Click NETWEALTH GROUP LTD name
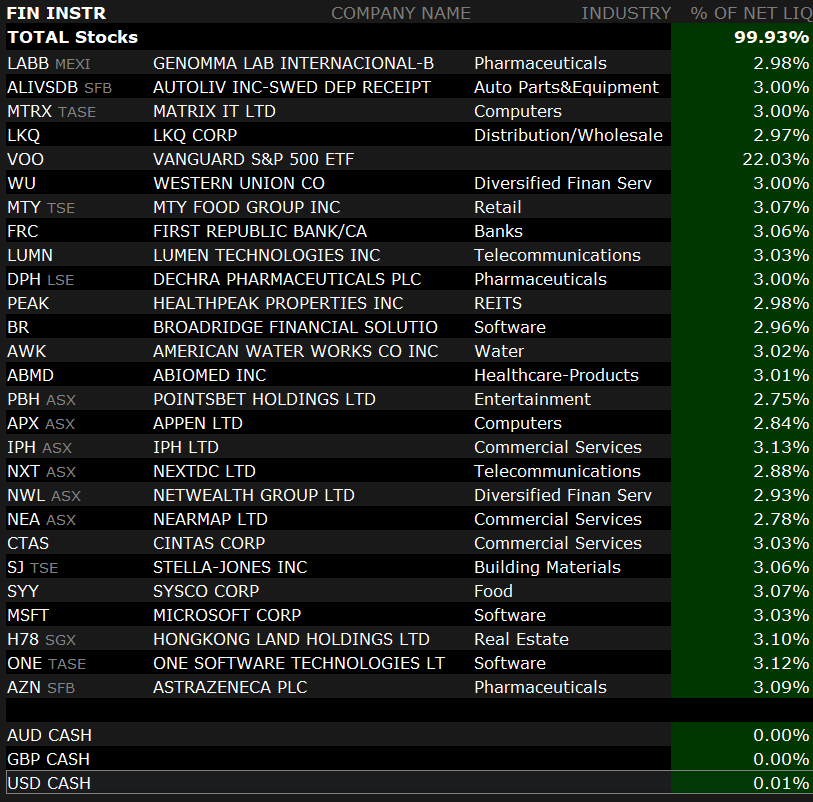This screenshot has height=802, width=813. tap(254, 496)
